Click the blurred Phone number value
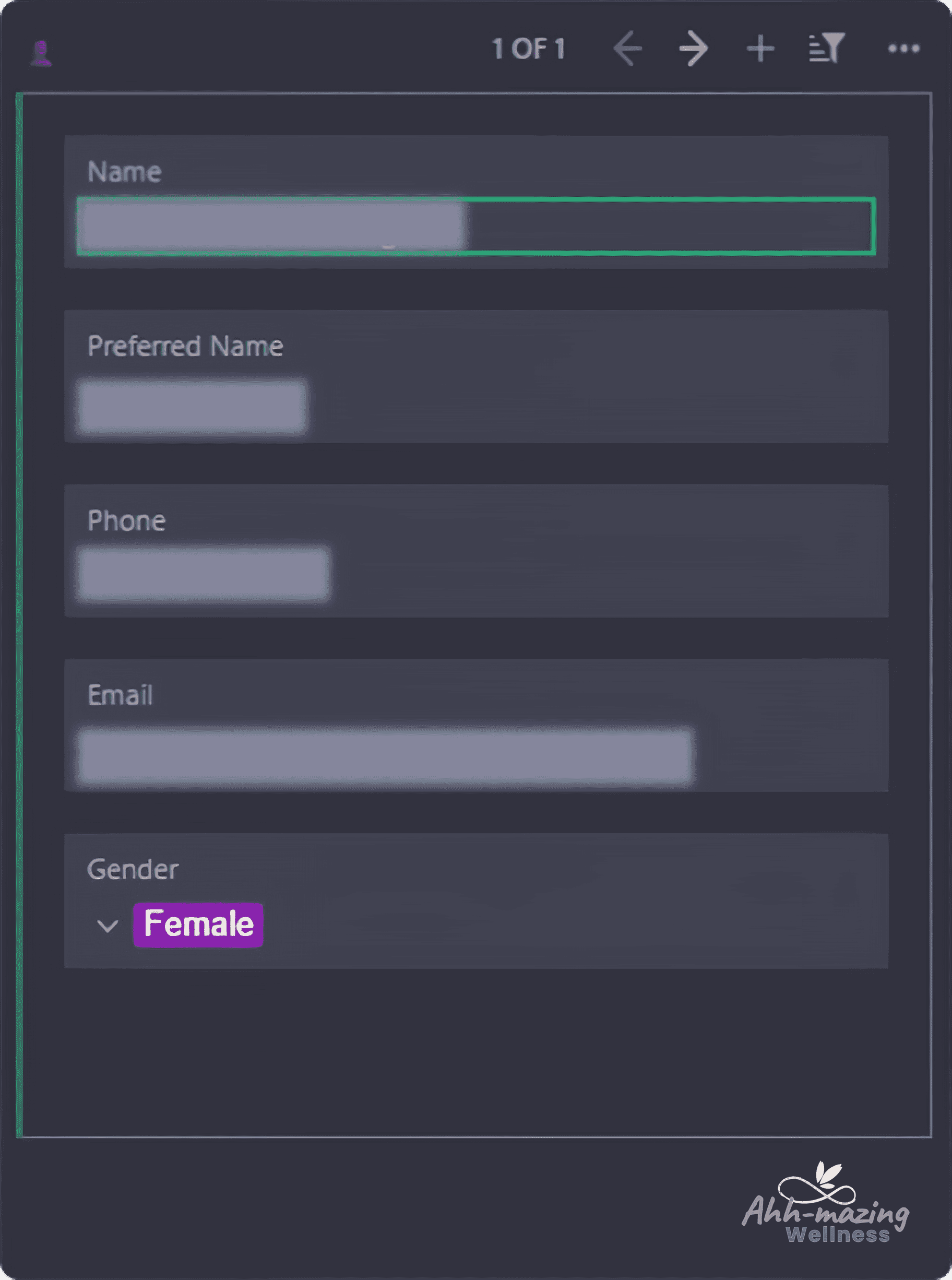The image size is (952, 1280). coord(204,574)
